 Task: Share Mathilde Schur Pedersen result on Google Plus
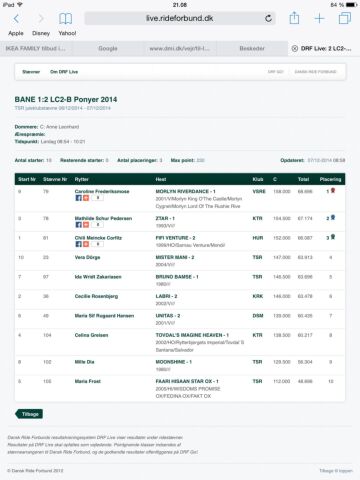[86, 225]
